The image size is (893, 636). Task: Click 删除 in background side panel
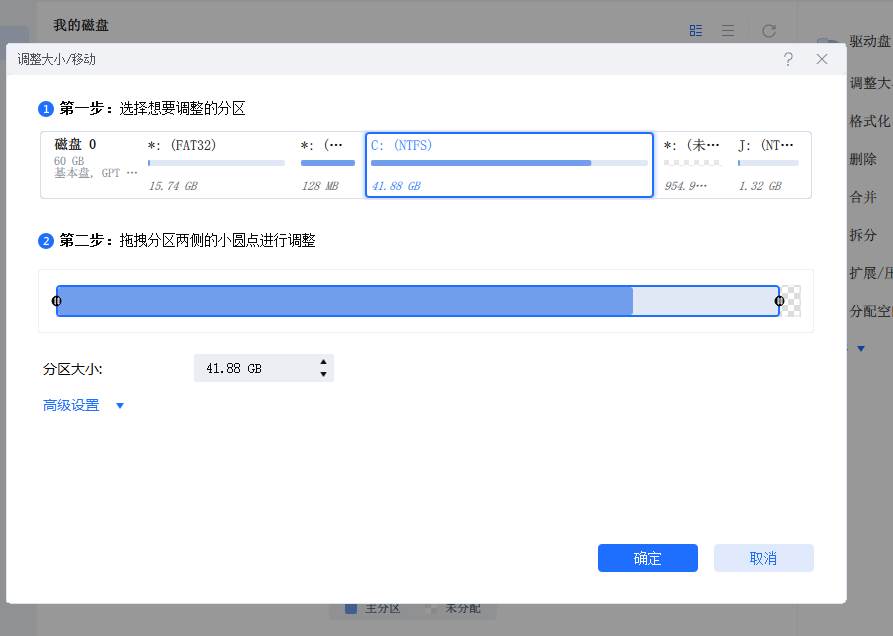863,159
